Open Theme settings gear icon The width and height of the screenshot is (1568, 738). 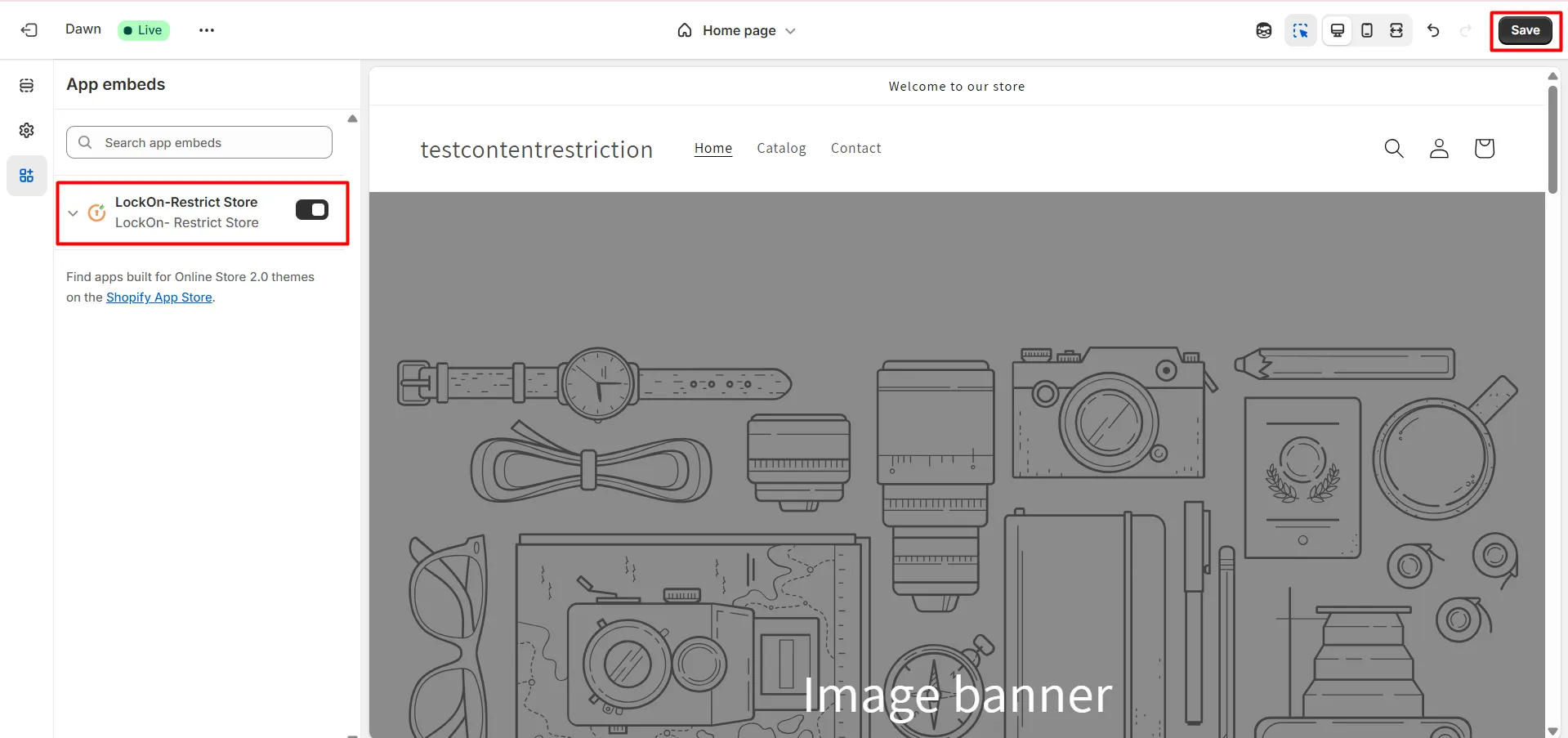(x=27, y=131)
